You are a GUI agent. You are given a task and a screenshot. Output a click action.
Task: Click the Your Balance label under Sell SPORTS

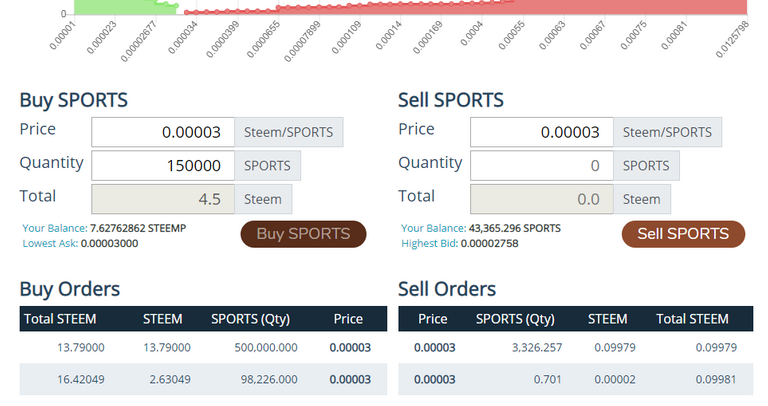pyautogui.click(x=433, y=228)
